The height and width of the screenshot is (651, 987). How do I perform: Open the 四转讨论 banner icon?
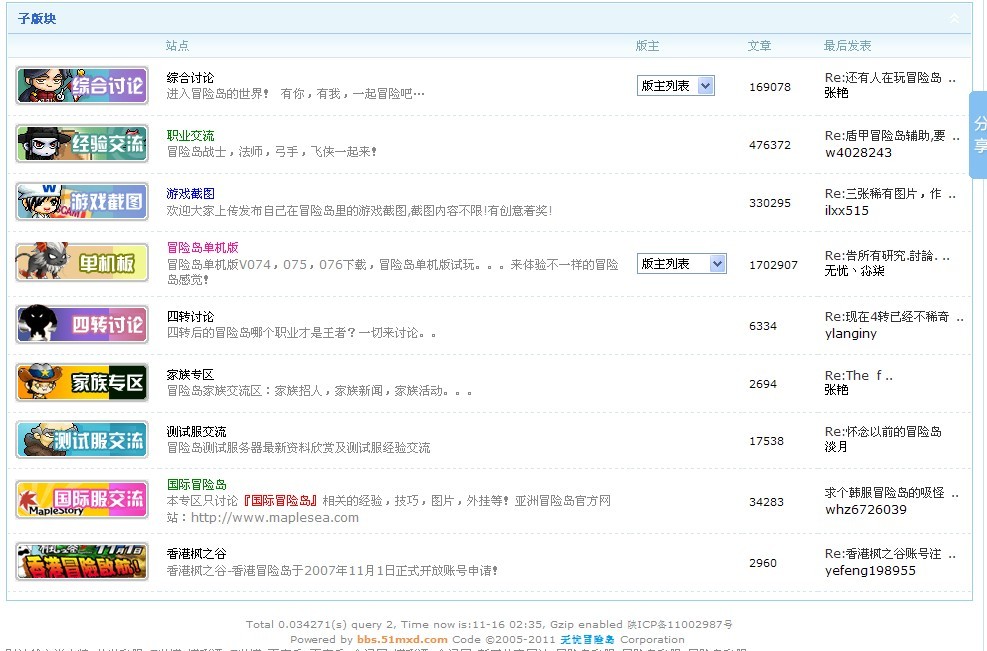pos(82,325)
